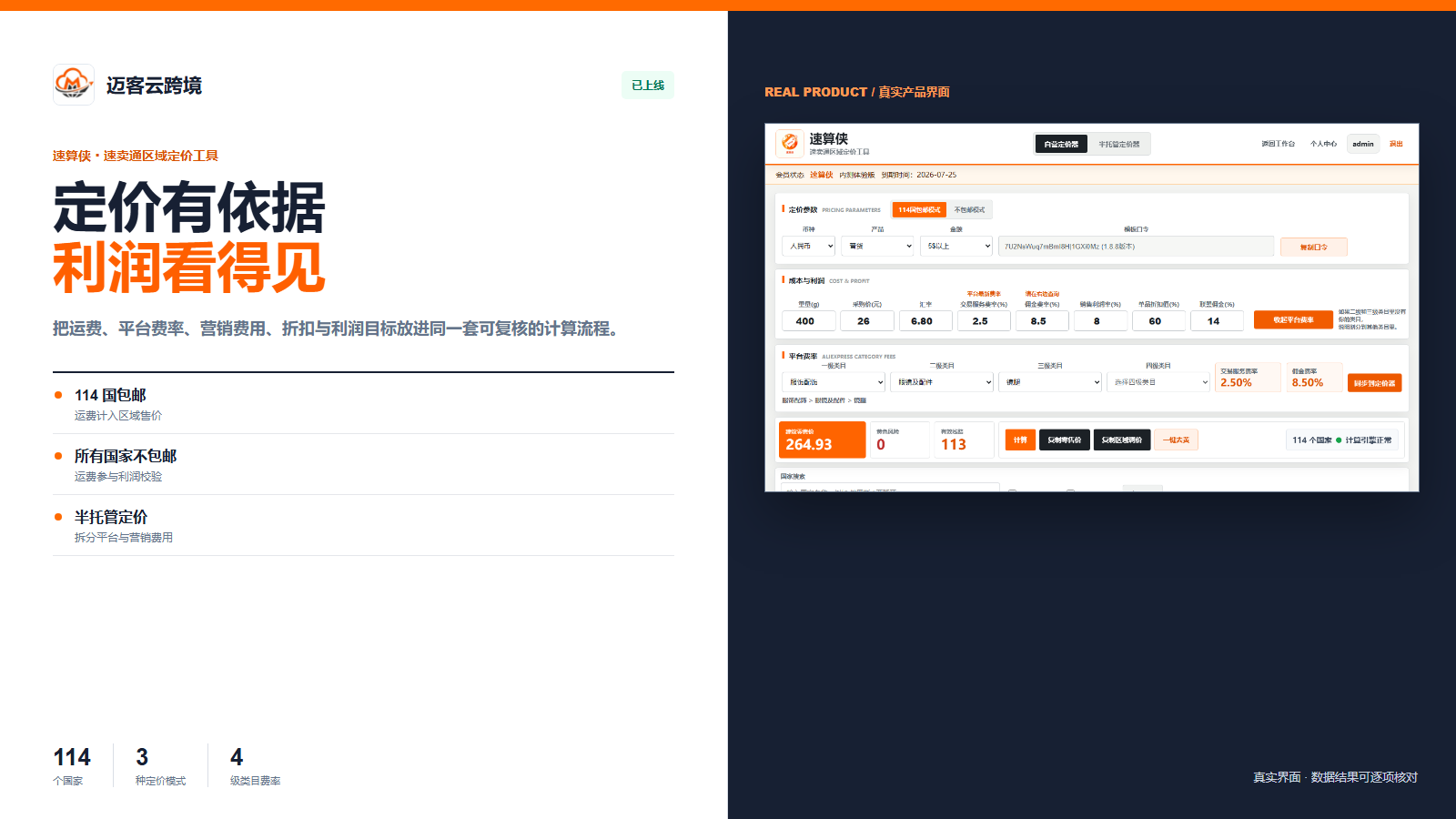Viewport: 1456px width, 819px height.
Task: Click the 迈客云跨境 cloud logo icon
Action: pyautogui.click(x=74, y=85)
